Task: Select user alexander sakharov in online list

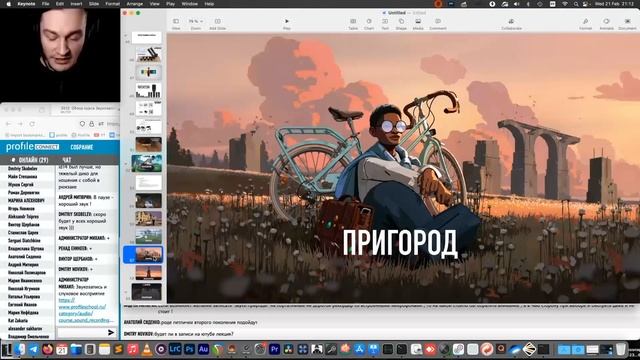Action: [x=25, y=329]
